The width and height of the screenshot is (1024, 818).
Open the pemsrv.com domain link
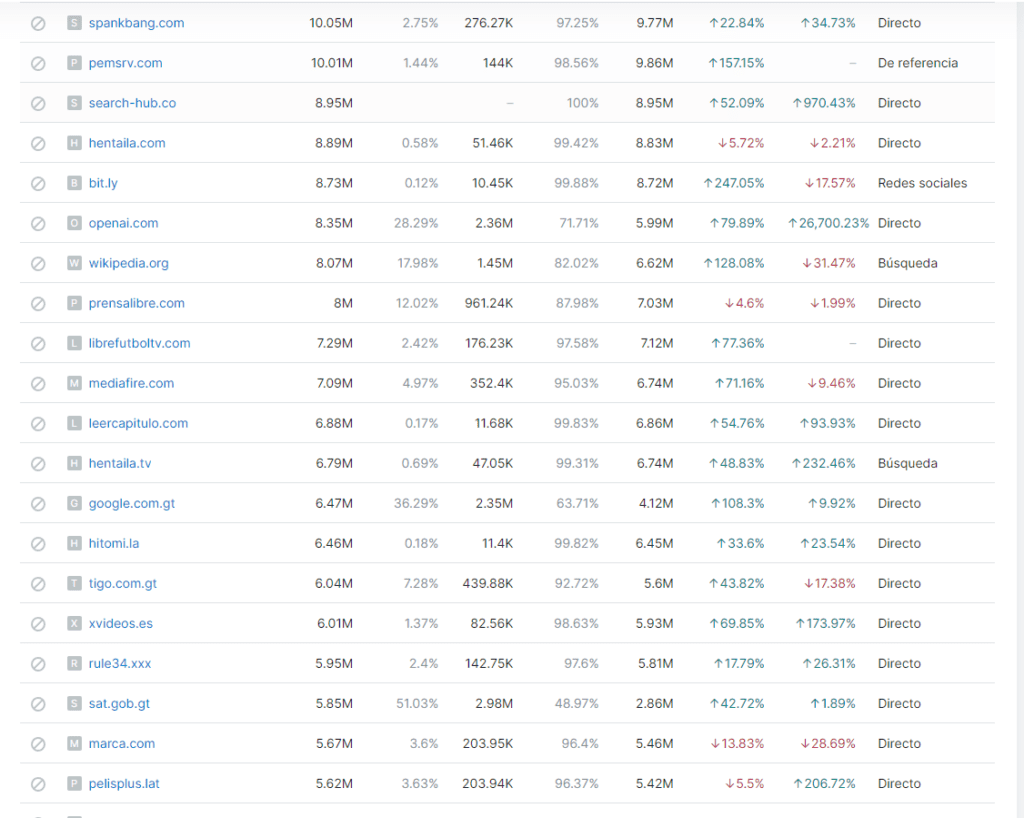coord(125,63)
